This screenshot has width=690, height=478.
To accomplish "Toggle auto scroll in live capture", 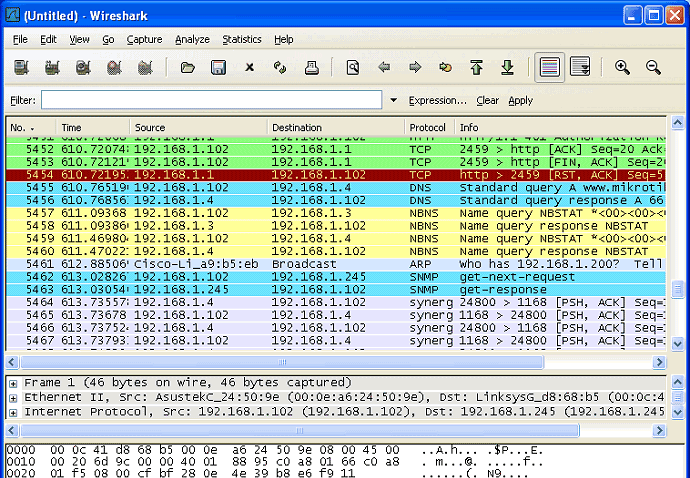I will pos(580,67).
